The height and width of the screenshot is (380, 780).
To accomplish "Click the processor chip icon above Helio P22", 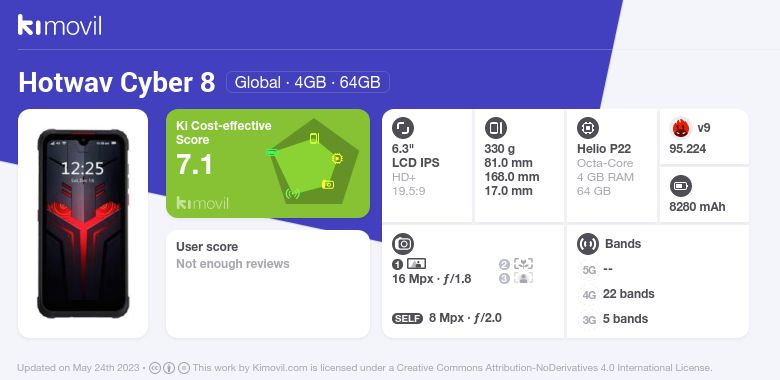I will [x=588, y=128].
